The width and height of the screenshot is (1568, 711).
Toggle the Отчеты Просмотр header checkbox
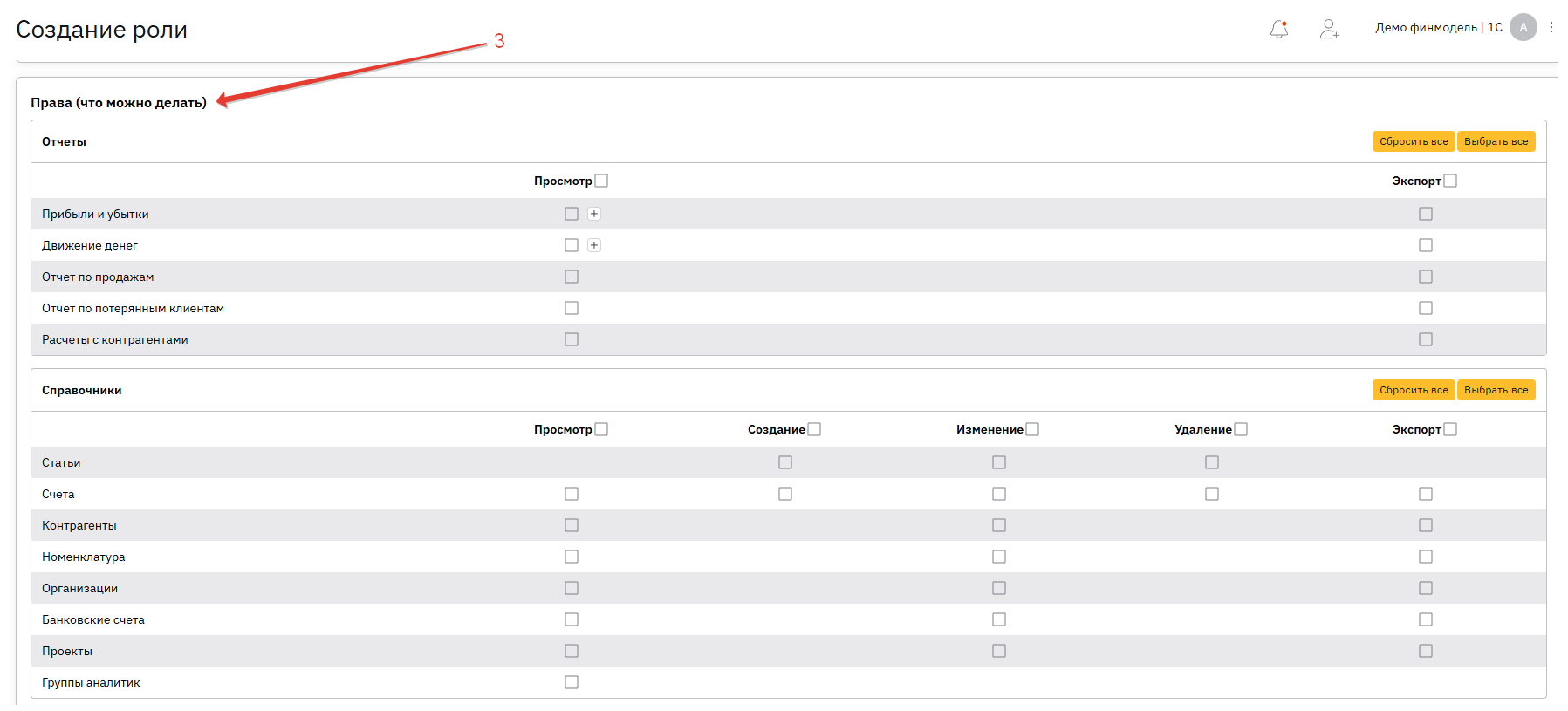[x=601, y=181]
